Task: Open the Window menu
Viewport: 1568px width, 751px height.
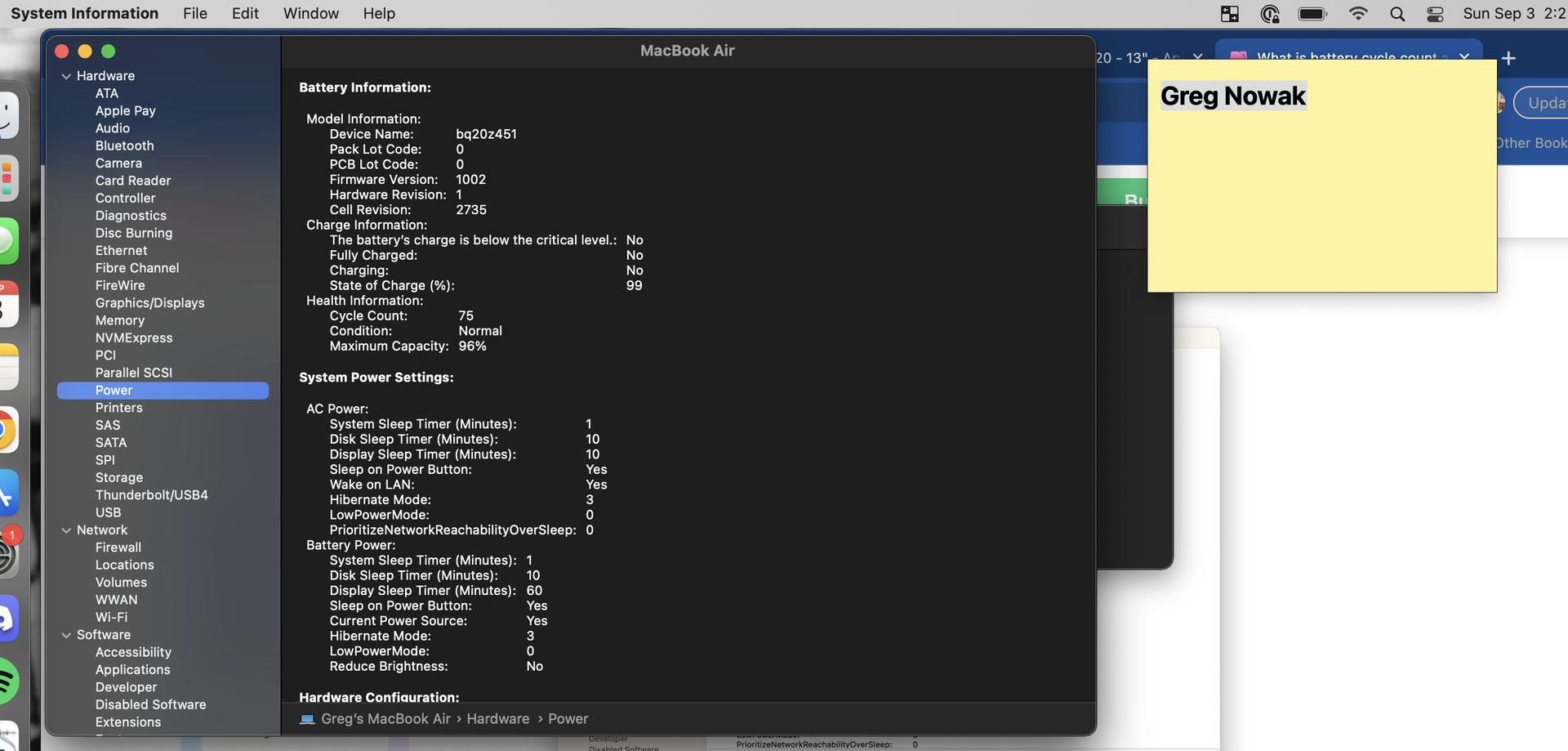Action: (311, 14)
